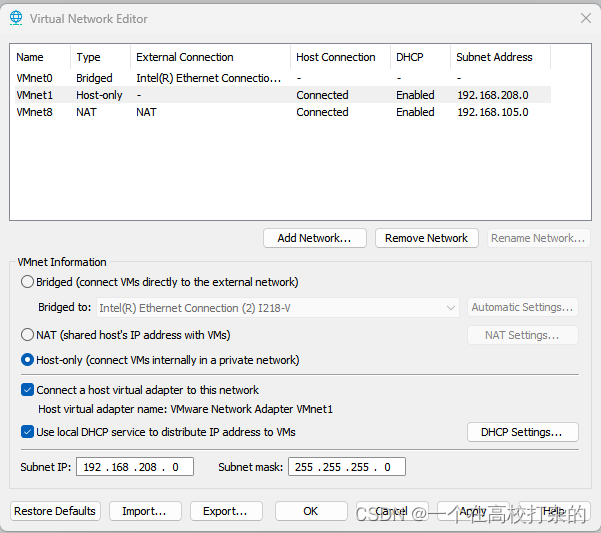Viewport: 601px width, 533px height.
Task: Click inside the Subnet IP field
Action: (x=135, y=467)
